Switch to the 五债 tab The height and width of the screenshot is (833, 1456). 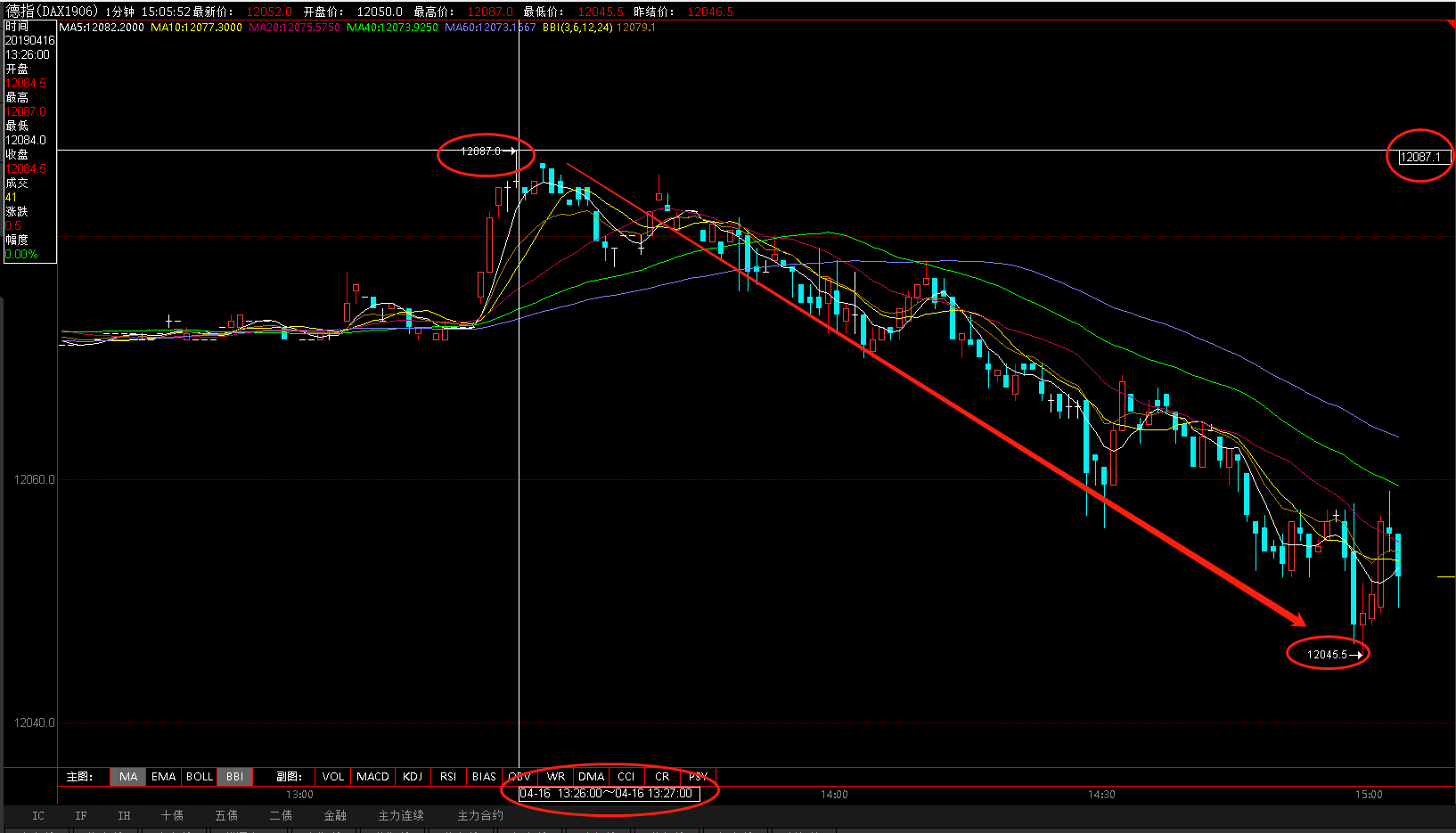pos(226,816)
